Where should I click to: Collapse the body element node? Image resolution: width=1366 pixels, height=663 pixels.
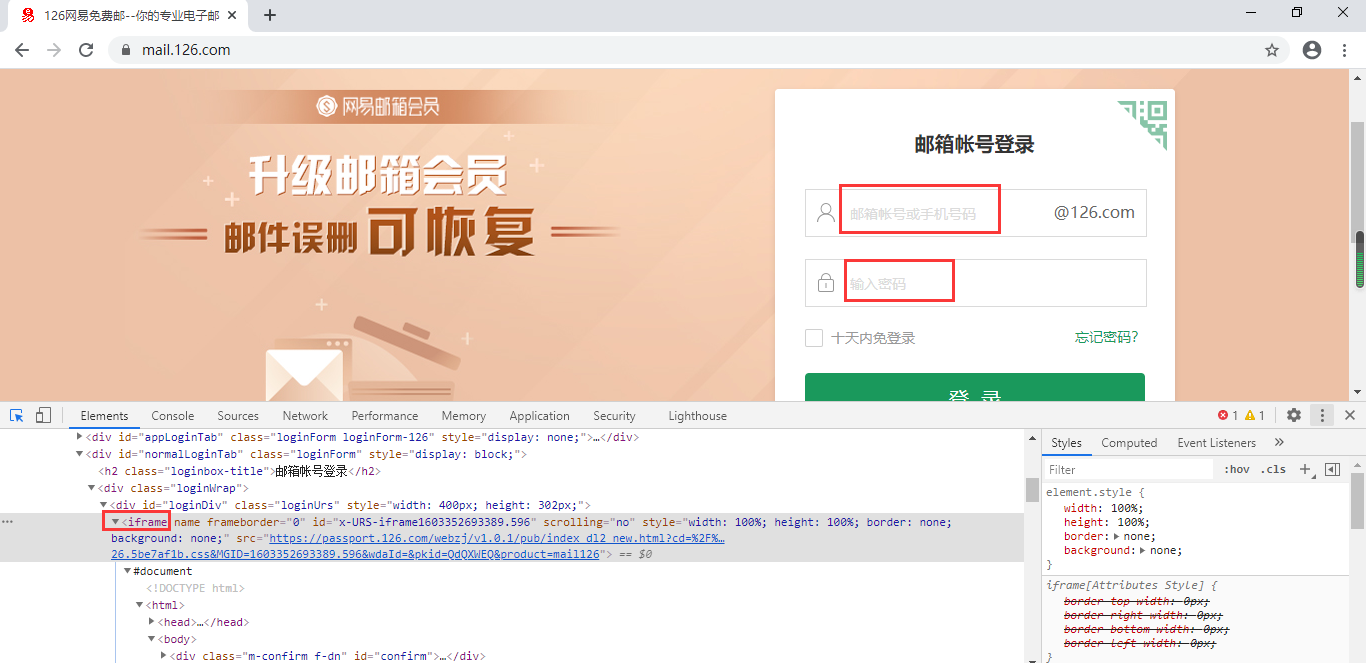[x=152, y=639]
